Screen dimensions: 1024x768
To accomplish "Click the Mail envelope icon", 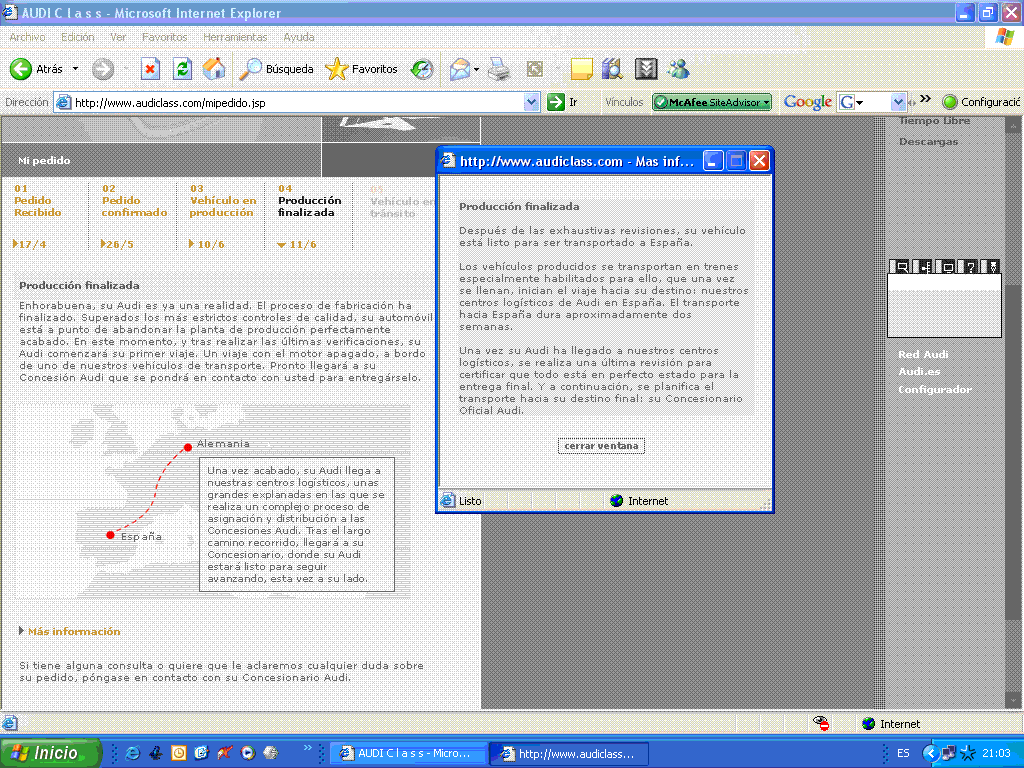I will [x=460, y=69].
